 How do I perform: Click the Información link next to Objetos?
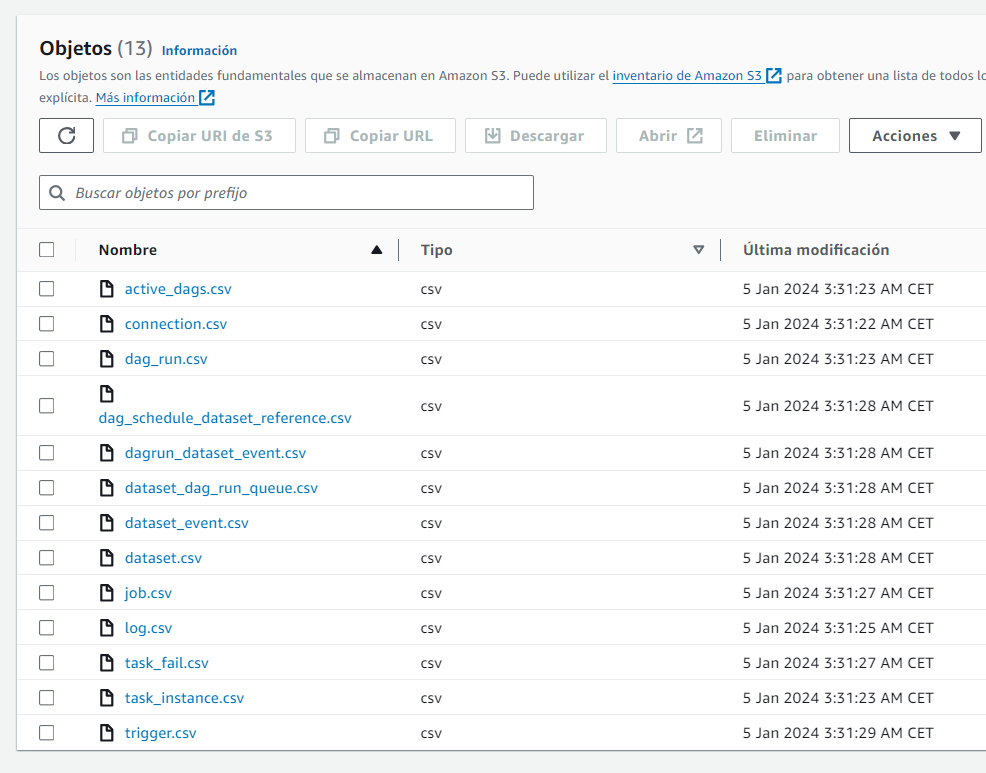point(199,50)
